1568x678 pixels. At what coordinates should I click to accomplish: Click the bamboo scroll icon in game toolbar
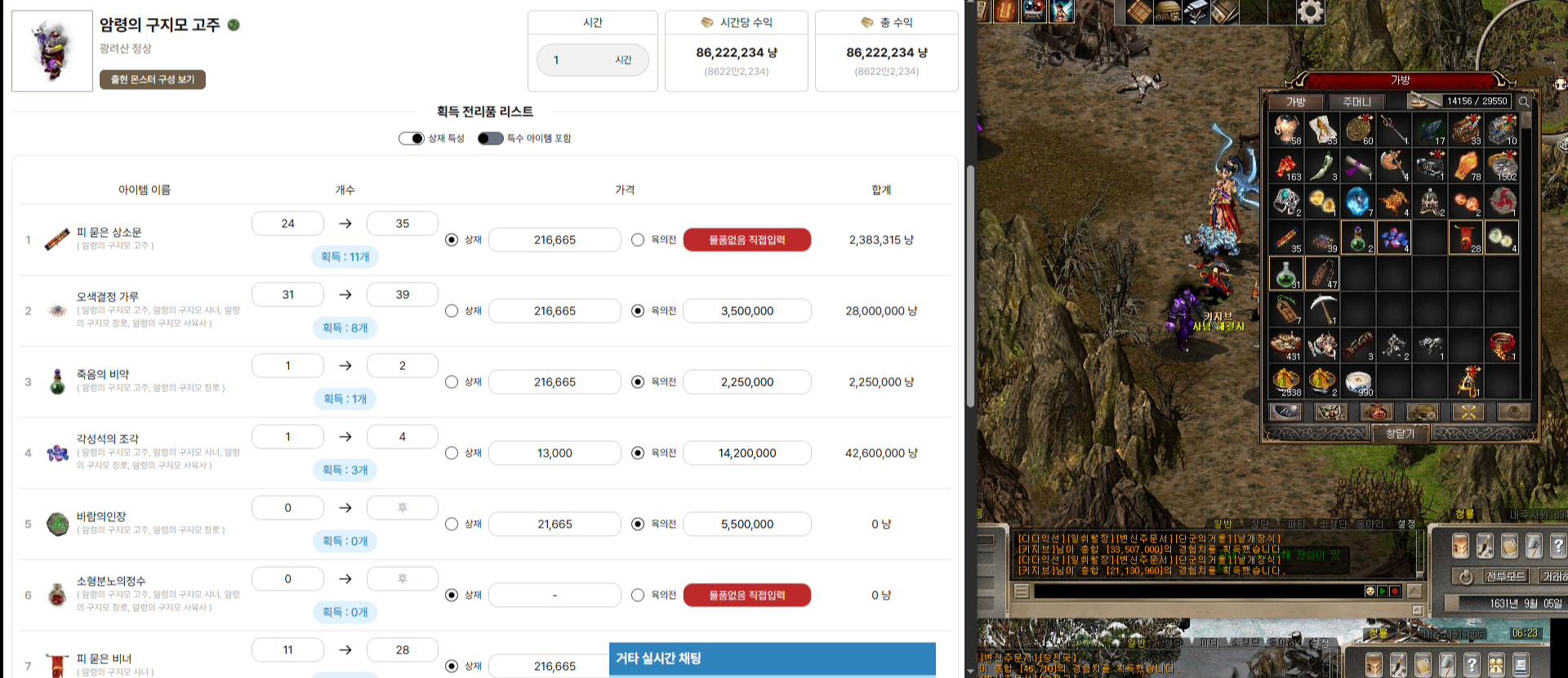(1139, 11)
